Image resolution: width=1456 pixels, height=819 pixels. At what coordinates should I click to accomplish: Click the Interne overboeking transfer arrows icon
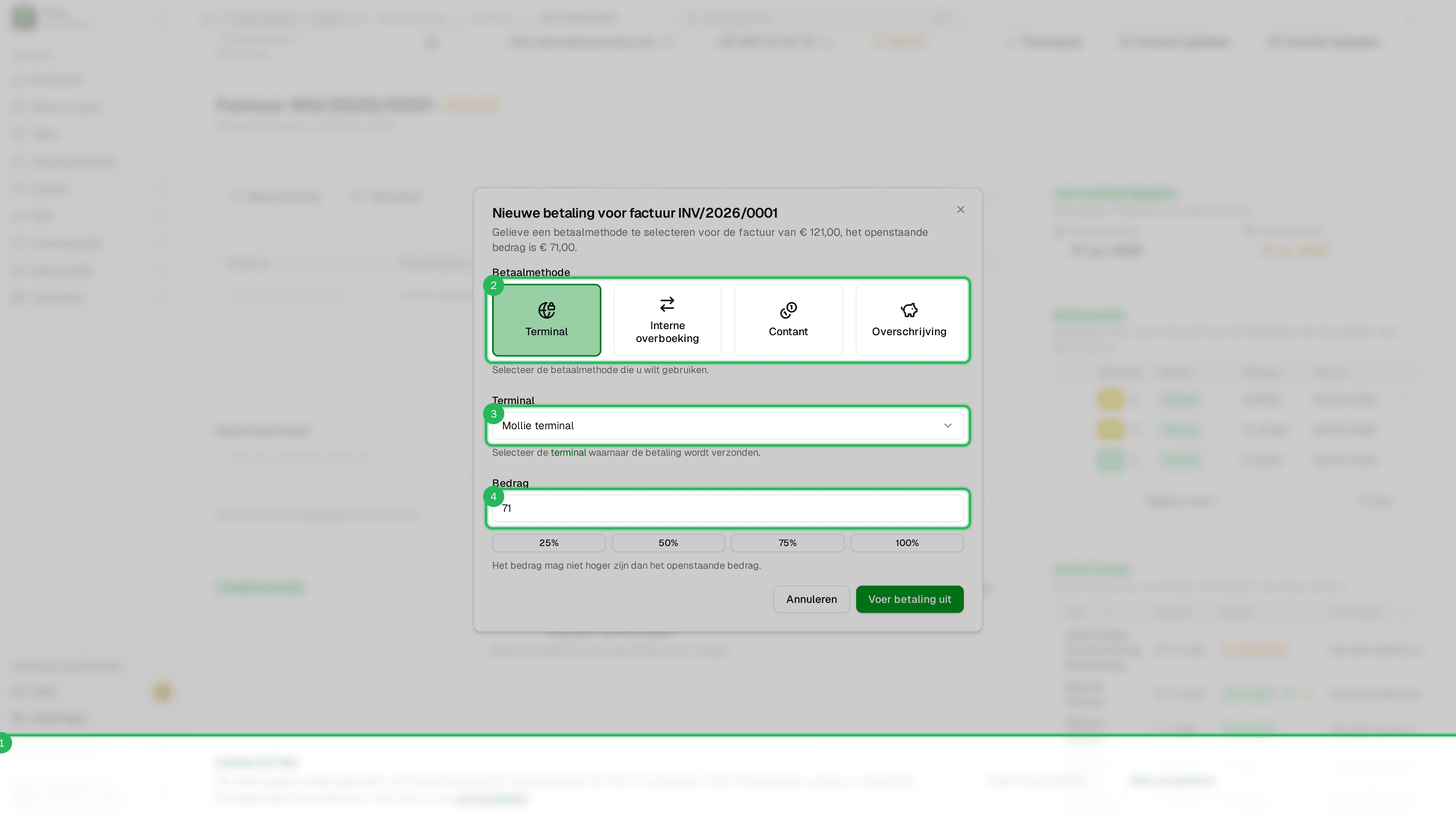[x=667, y=304]
